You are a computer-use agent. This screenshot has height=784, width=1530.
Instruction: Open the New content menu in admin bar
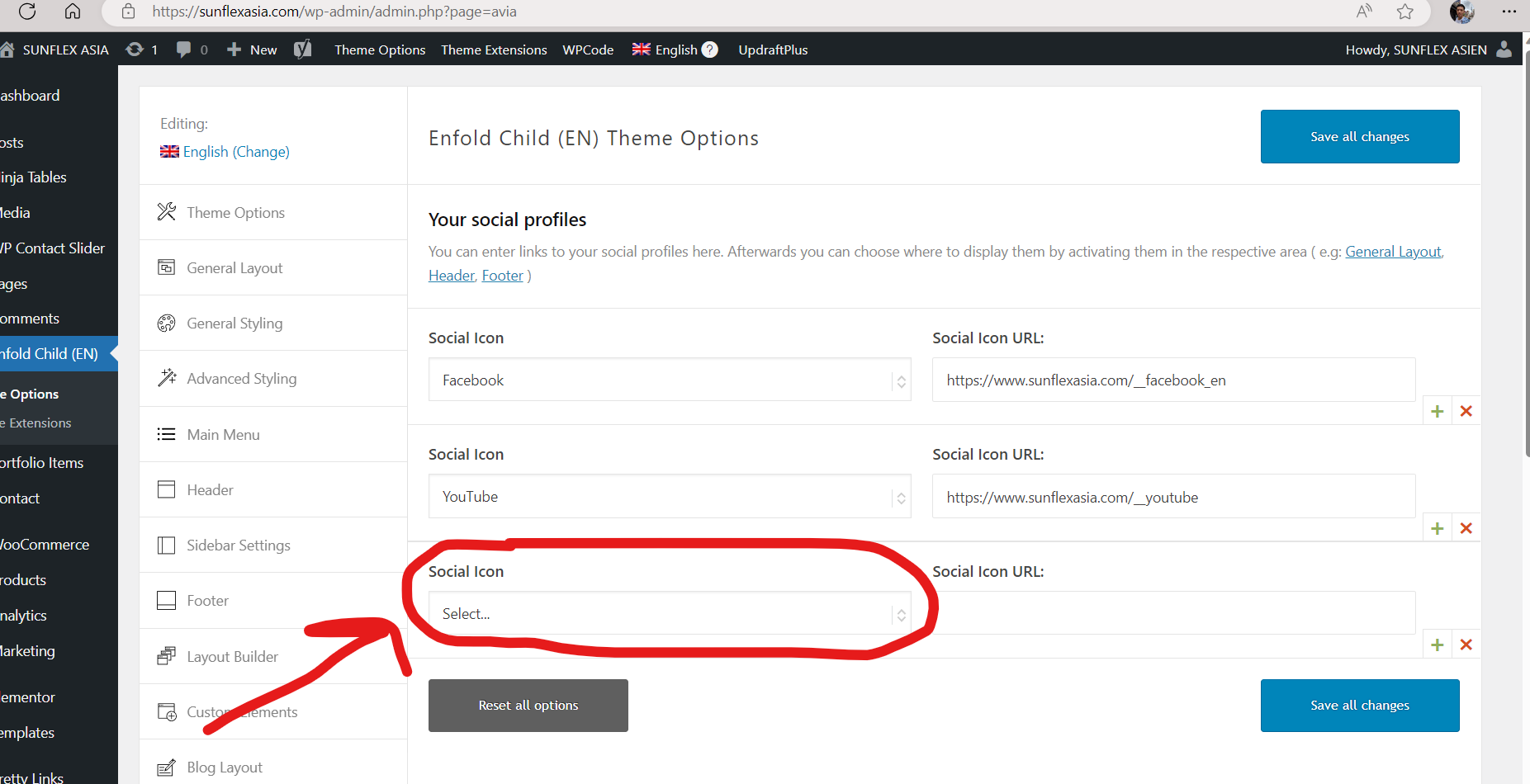[252, 50]
